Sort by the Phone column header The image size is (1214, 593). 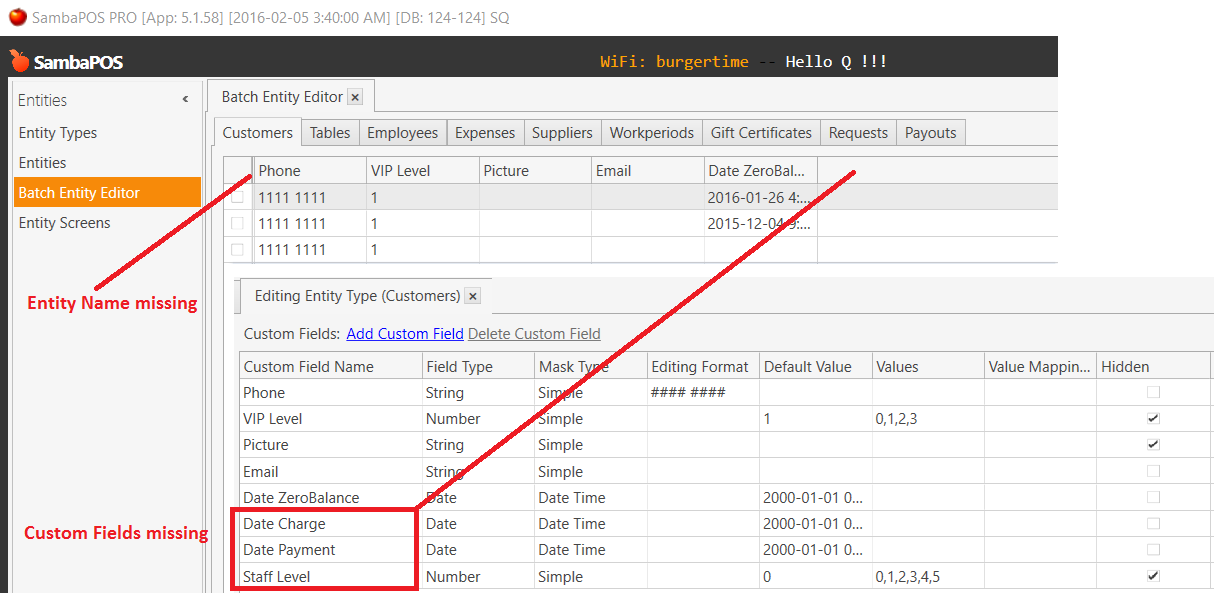pos(310,171)
